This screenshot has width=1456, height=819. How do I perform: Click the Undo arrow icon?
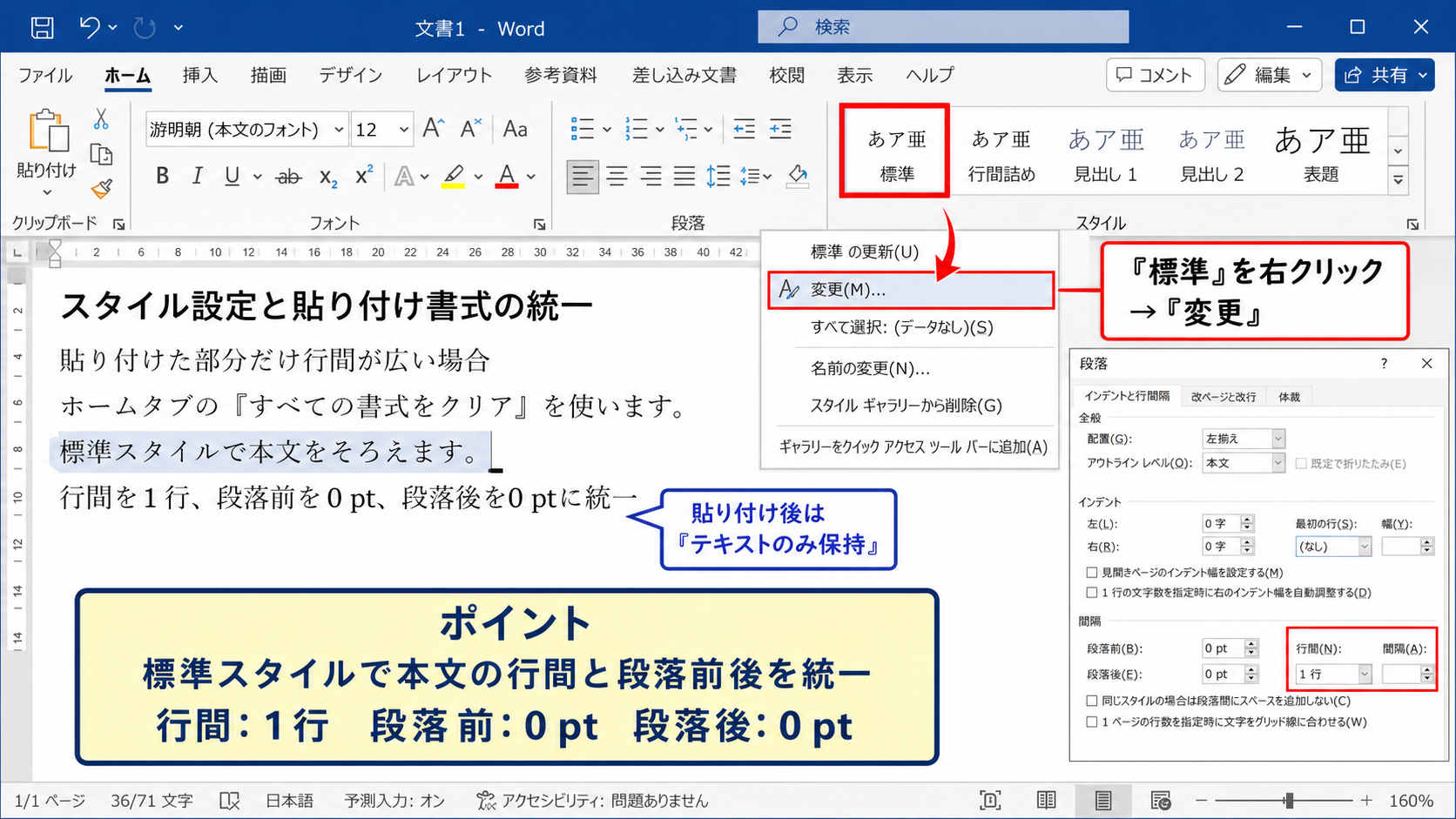point(90,28)
